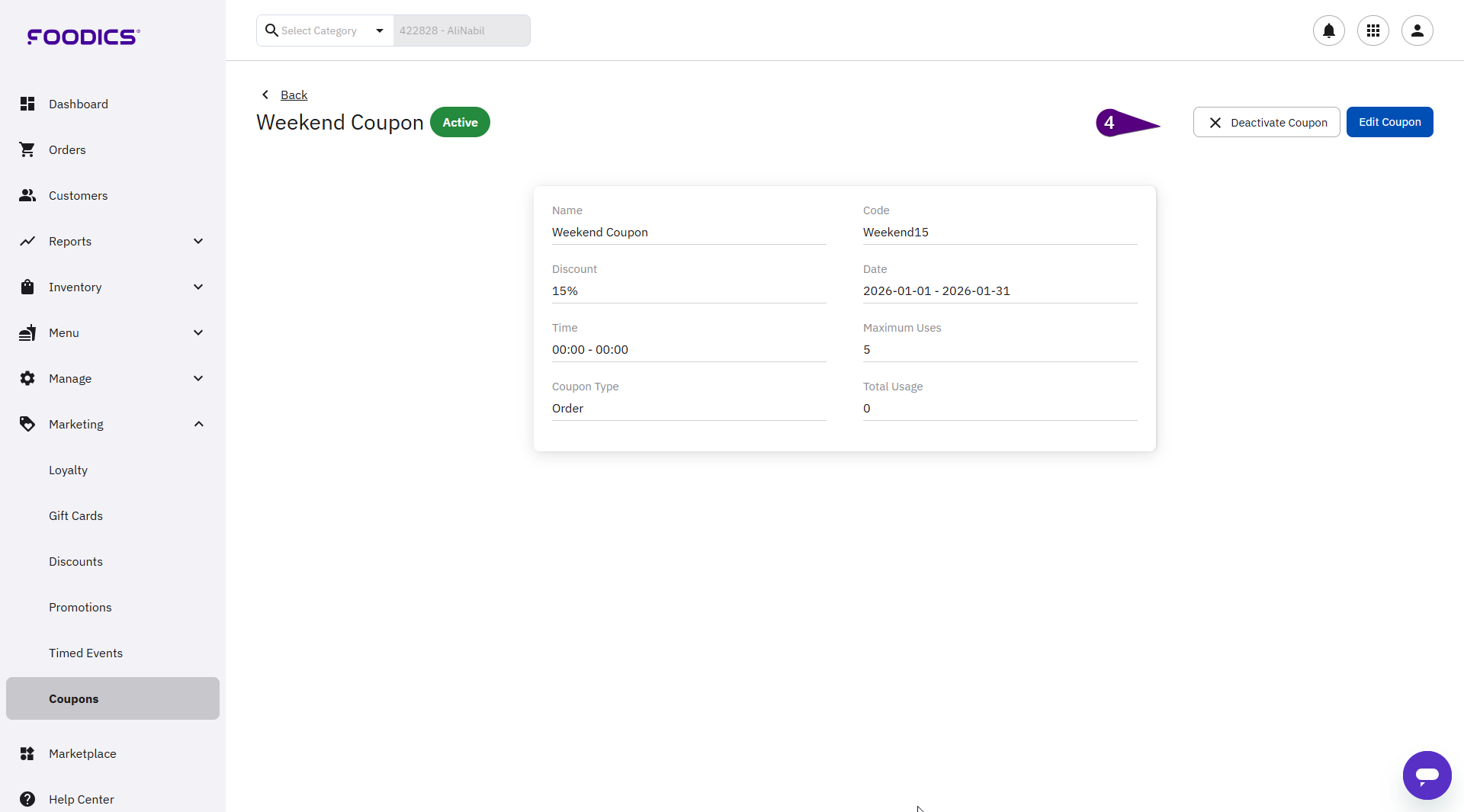Click the Deactivate Coupon button

tap(1266, 122)
